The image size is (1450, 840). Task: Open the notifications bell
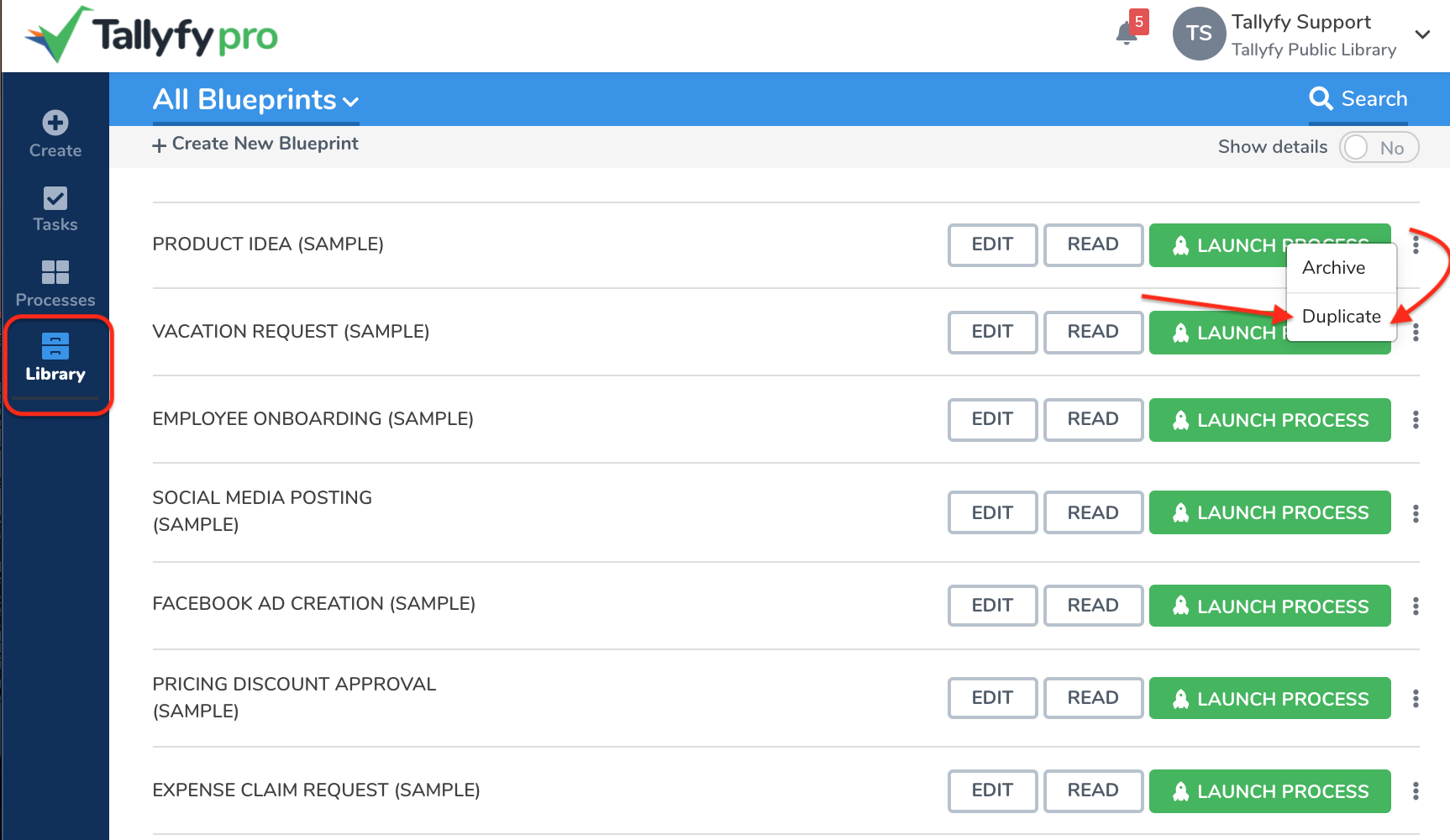[x=1127, y=34]
